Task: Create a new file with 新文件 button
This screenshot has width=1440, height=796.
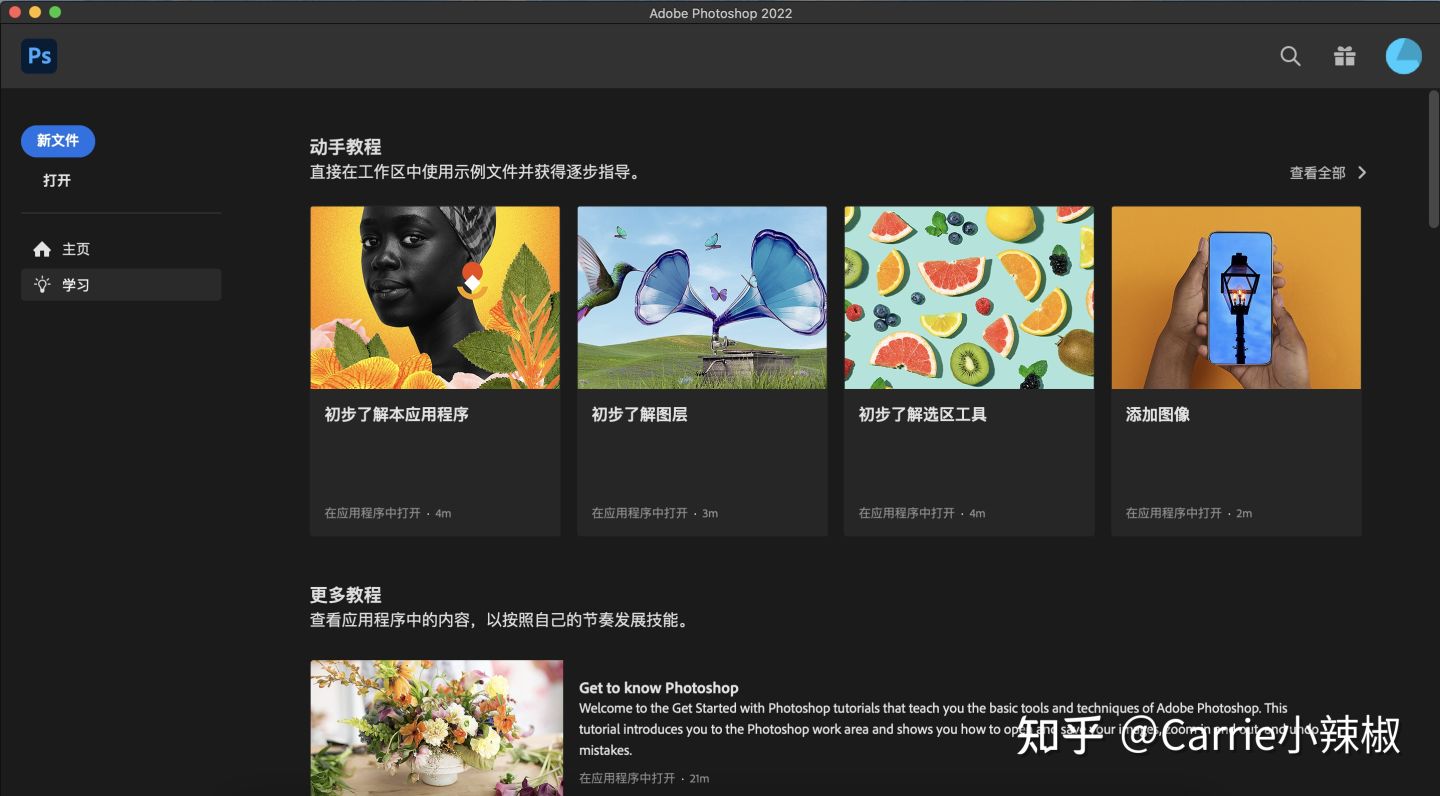Action: pos(58,141)
